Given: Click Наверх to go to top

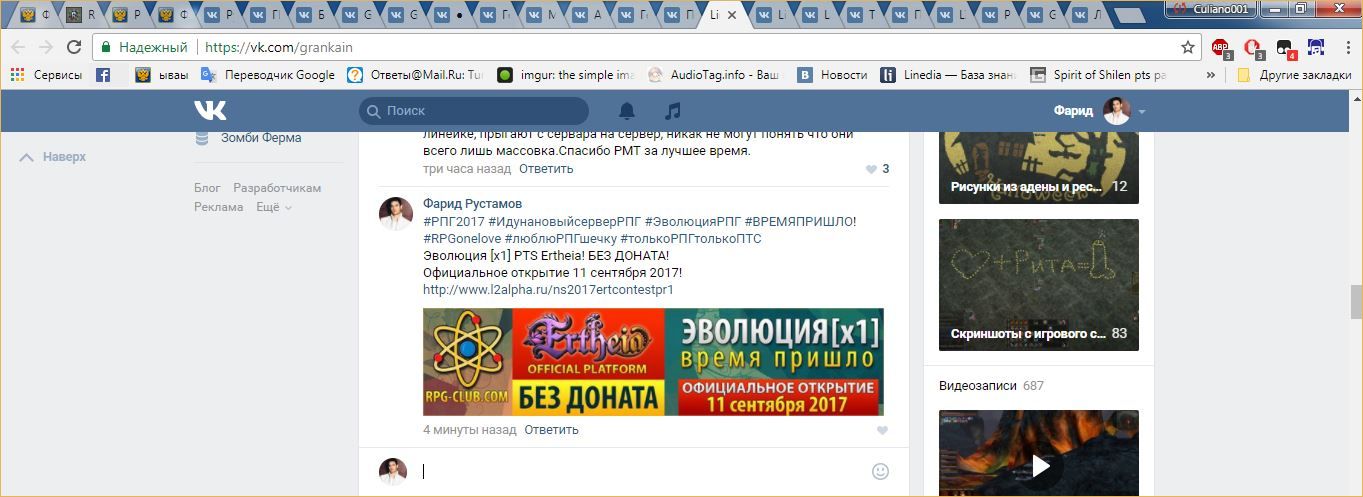Looking at the screenshot, I should (53, 157).
